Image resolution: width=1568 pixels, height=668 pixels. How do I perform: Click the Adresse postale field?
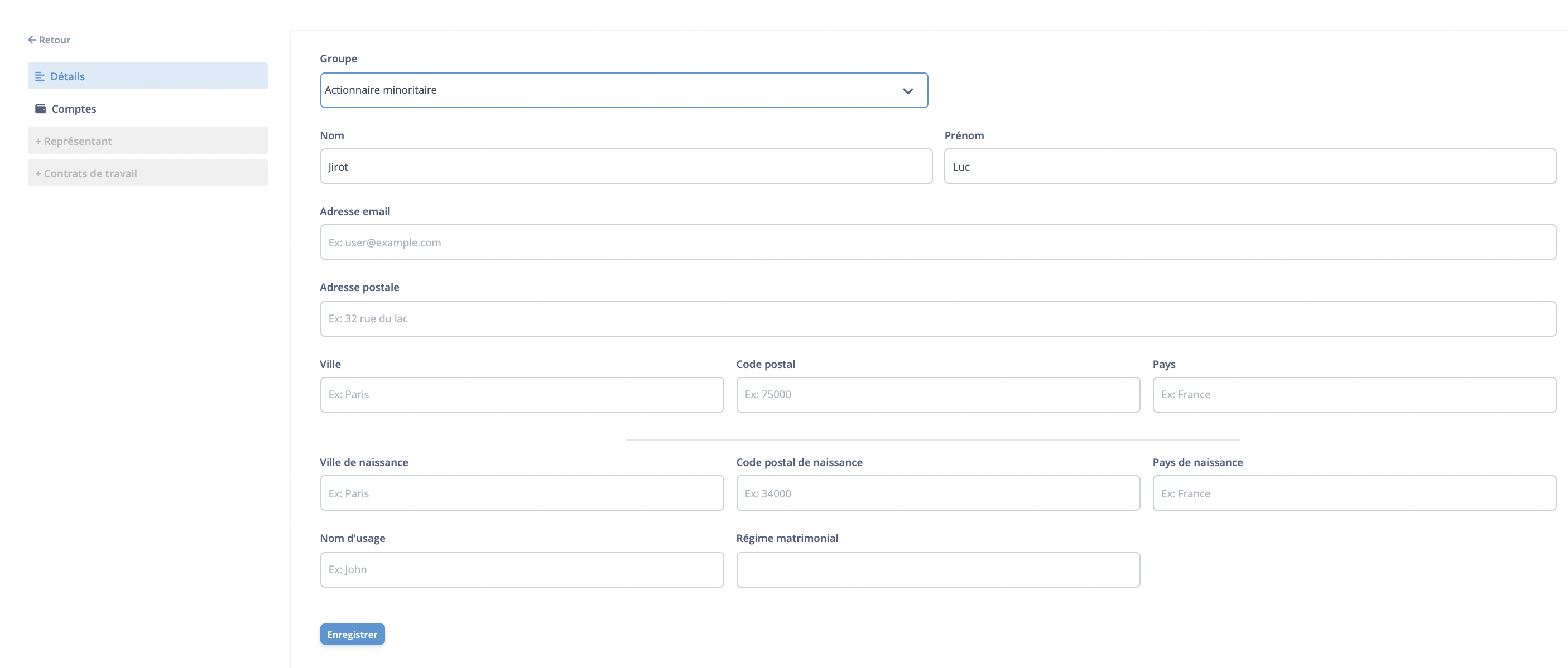(x=937, y=318)
